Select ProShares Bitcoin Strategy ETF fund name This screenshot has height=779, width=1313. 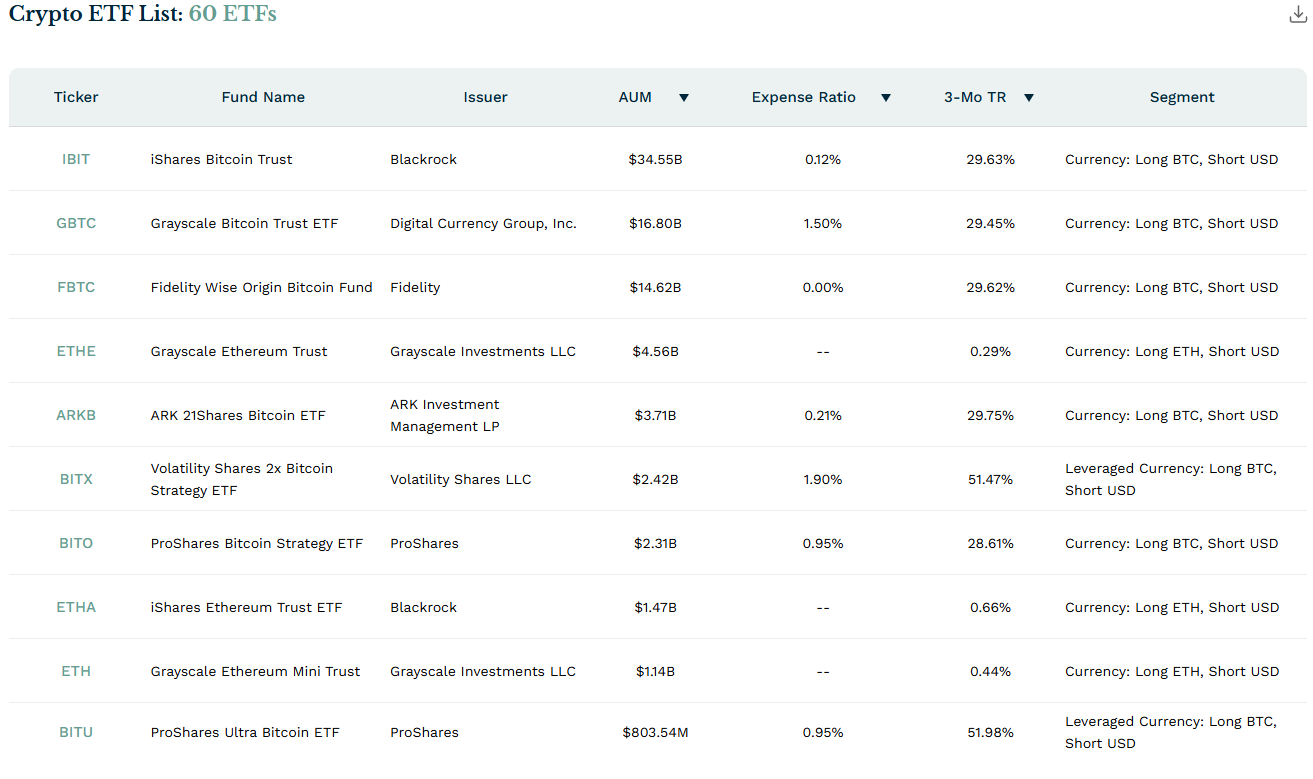256,543
